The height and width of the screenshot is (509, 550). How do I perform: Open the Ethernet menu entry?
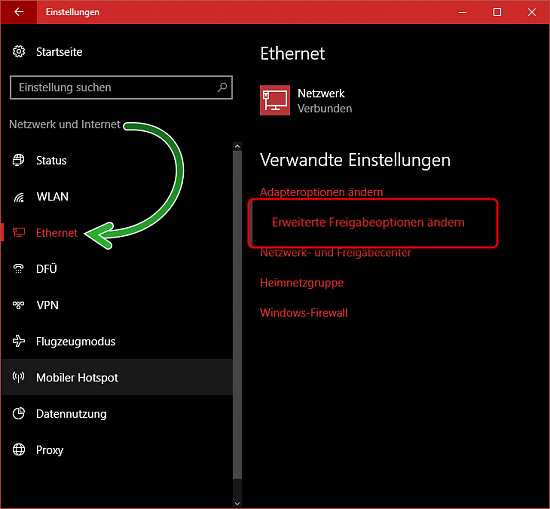pos(118,233)
